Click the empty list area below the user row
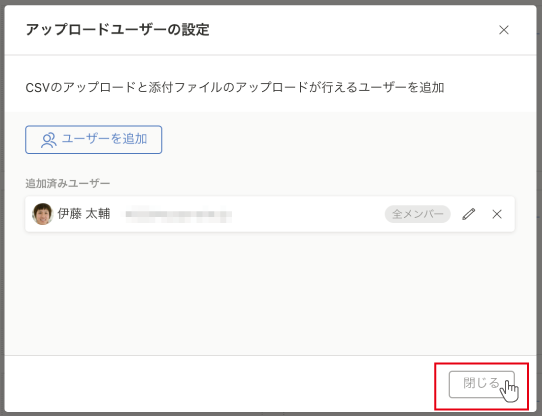This screenshot has width=542, height=416. click(270, 294)
